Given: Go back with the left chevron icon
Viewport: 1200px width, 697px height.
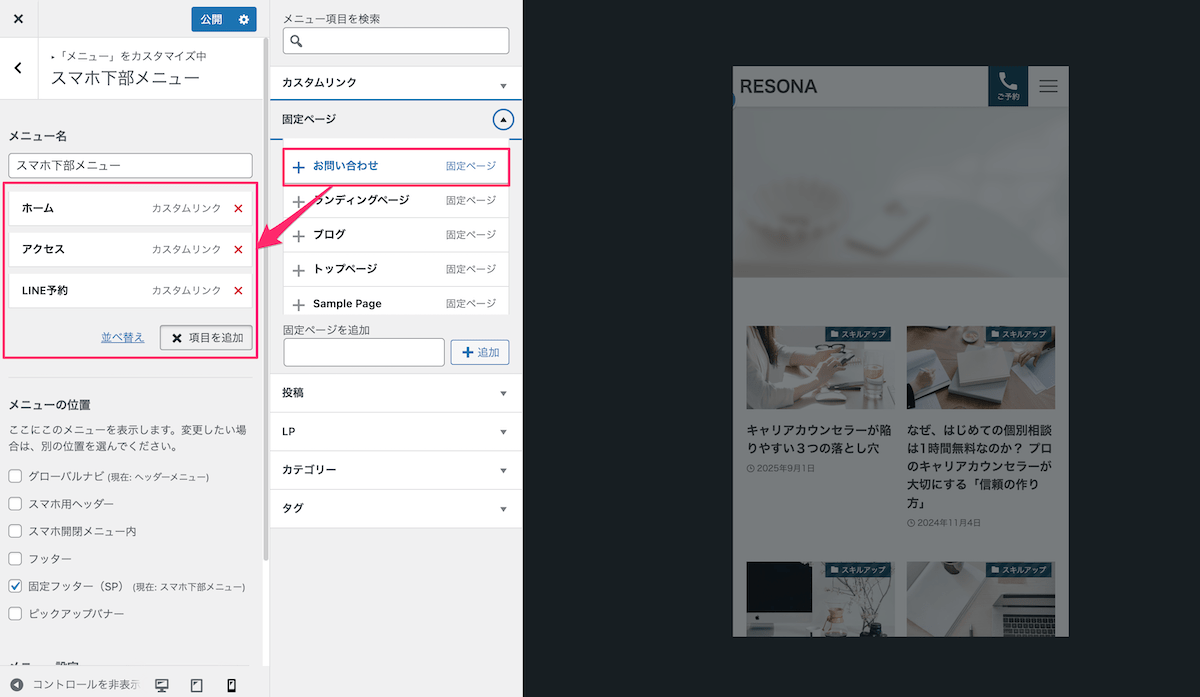Looking at the screenshot, I should (18, 68).
